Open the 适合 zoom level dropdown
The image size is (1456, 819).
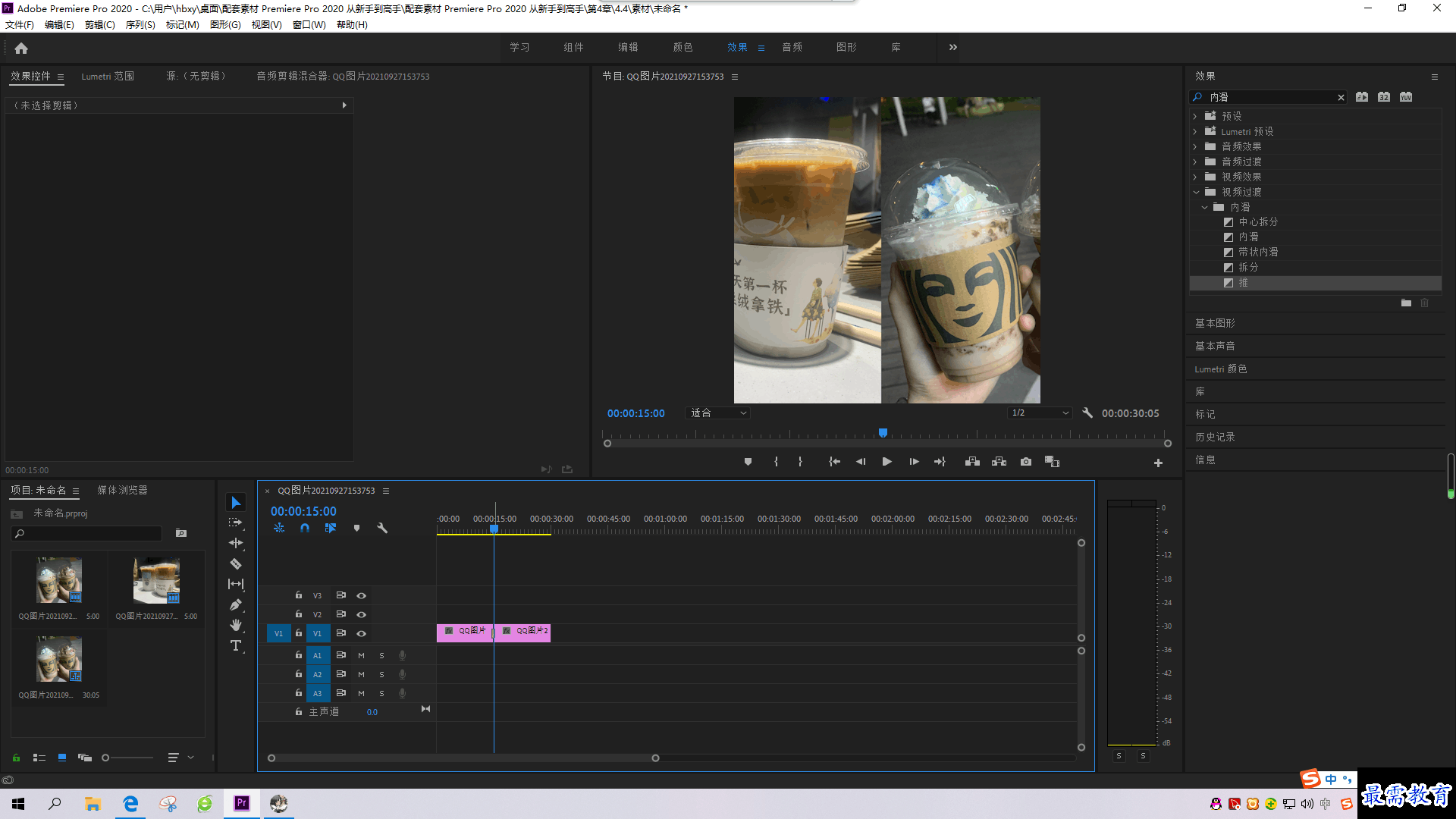click(717, 413)
